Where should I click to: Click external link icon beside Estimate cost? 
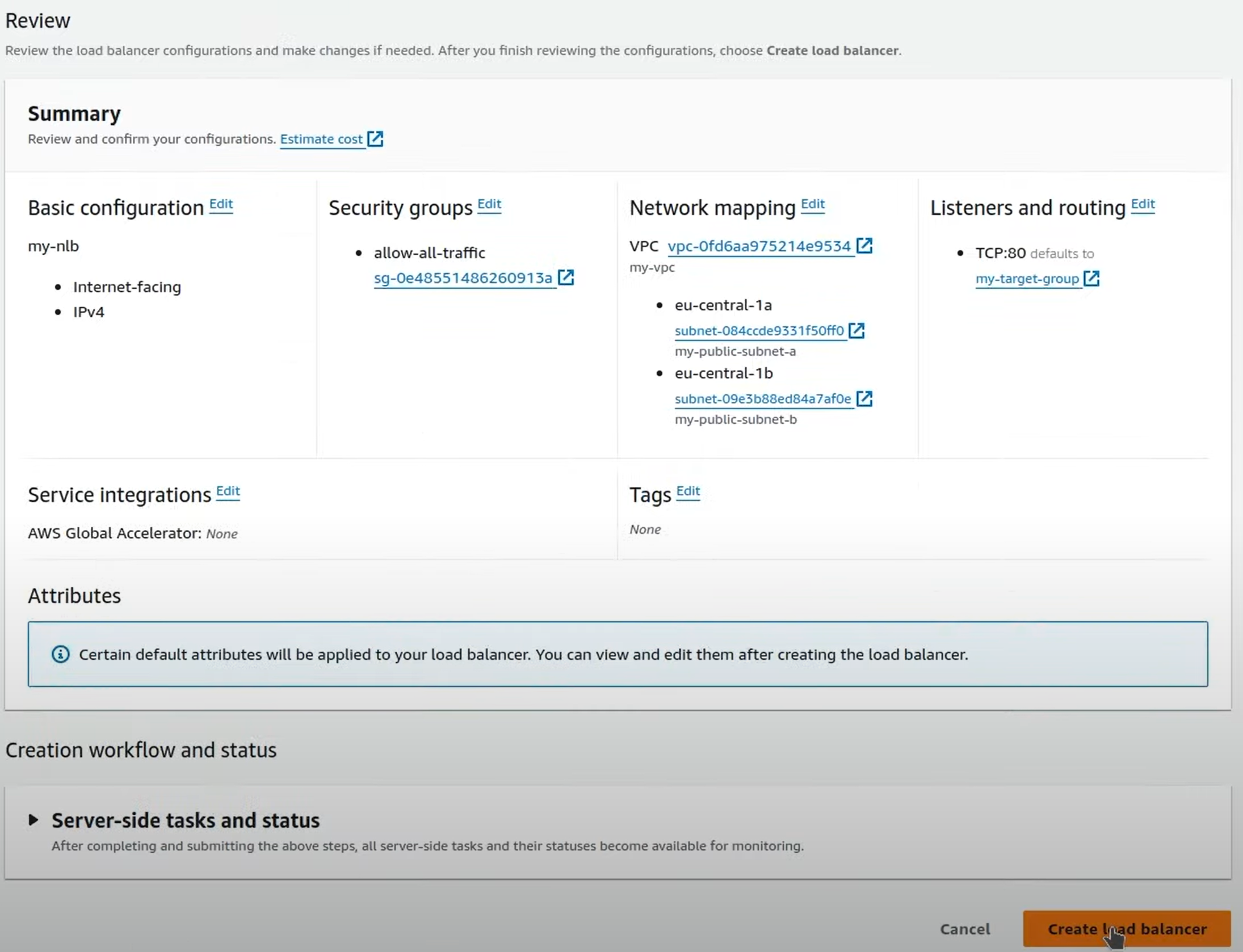pyautogui.click(x=375, y=139)
